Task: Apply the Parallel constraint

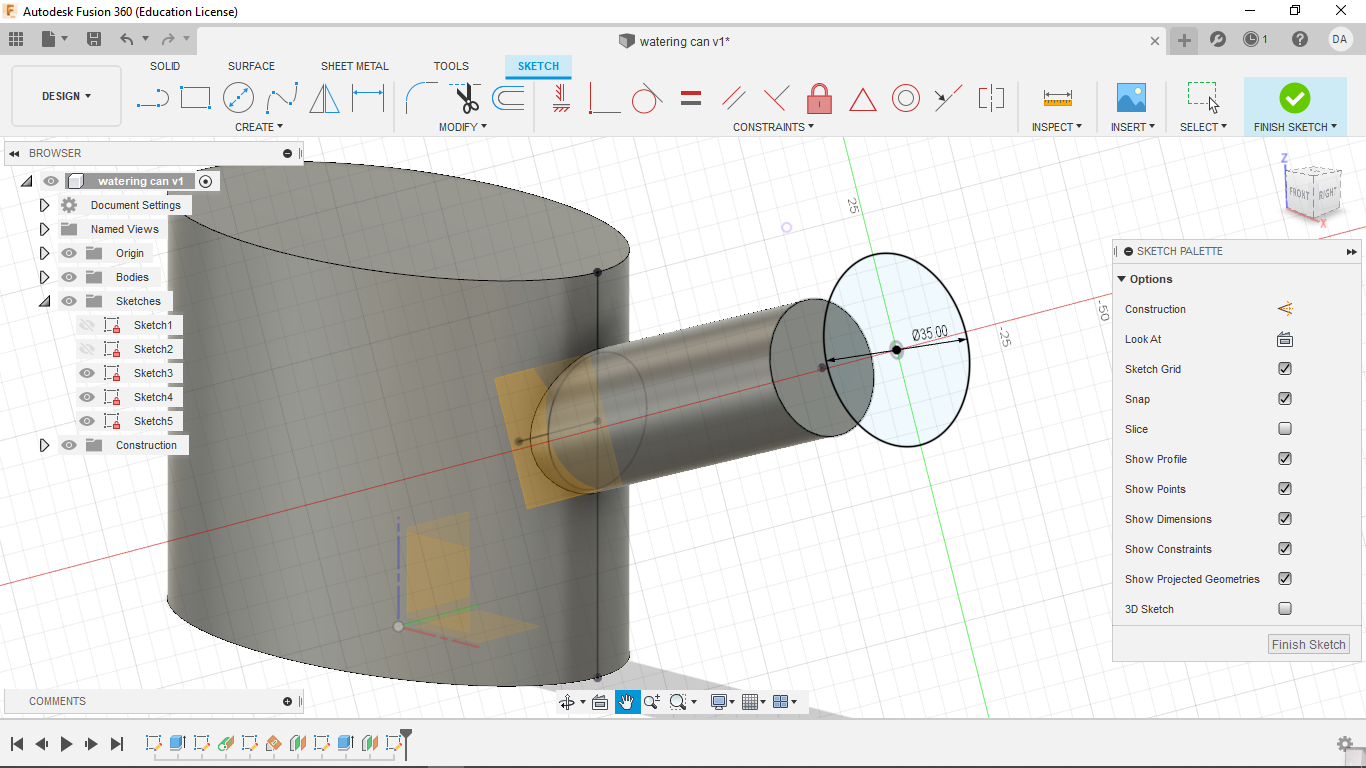Action: [734, 98]
